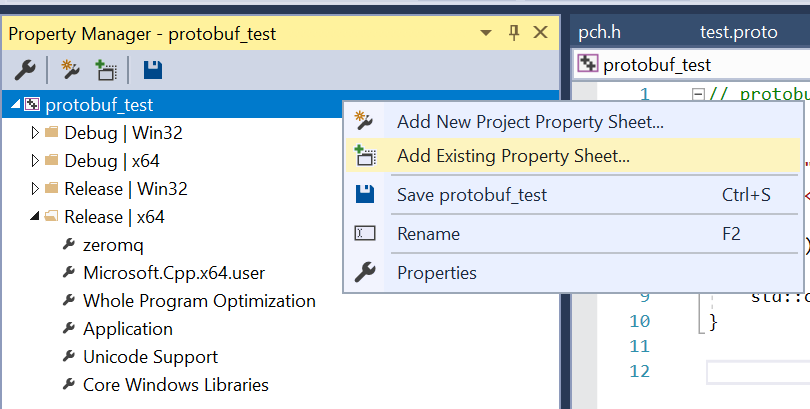Open the Property Manager window position dropdown arrow
810x409 pixels.
489,33
